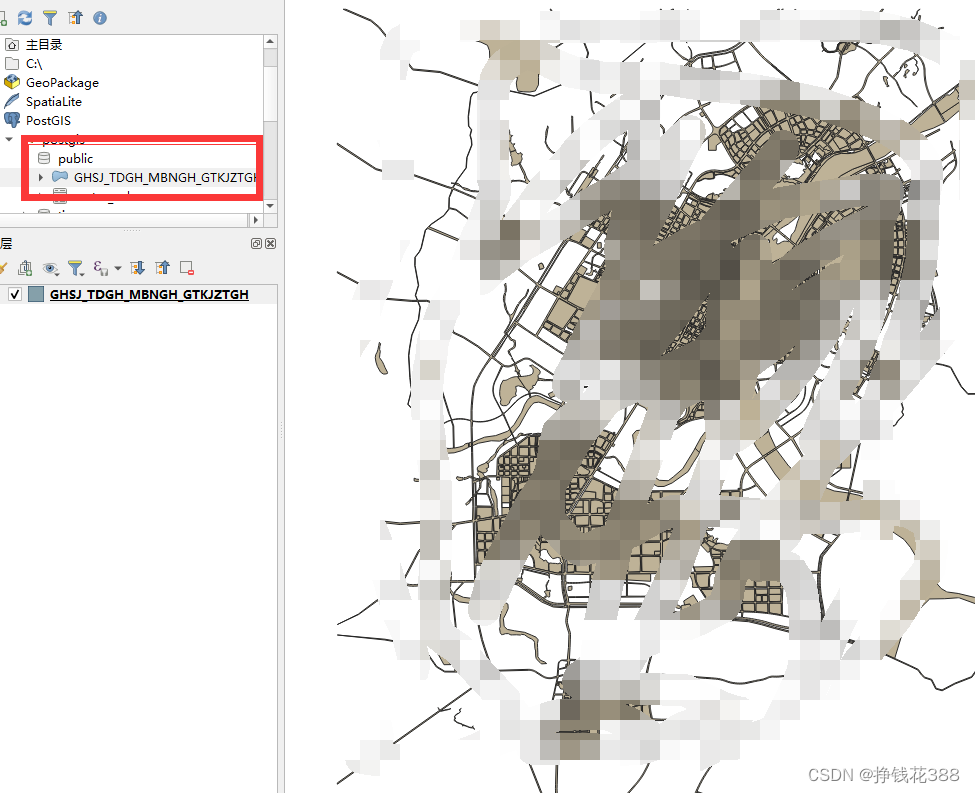Expand the GHSJ_TDGH_MBNGH_GTKJZTGH table node
This screenshot has height=793, width=975.
tap(40, 177)
